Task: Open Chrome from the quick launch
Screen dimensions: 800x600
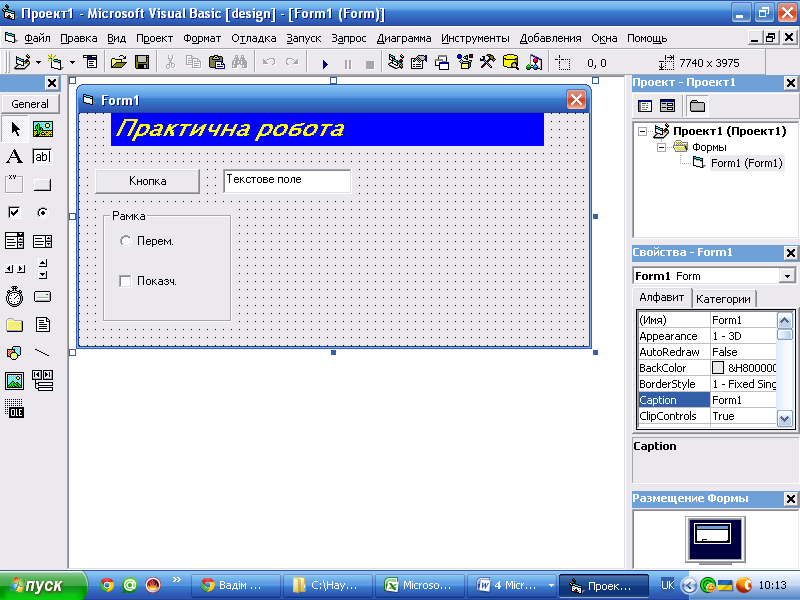Action: 107,585
